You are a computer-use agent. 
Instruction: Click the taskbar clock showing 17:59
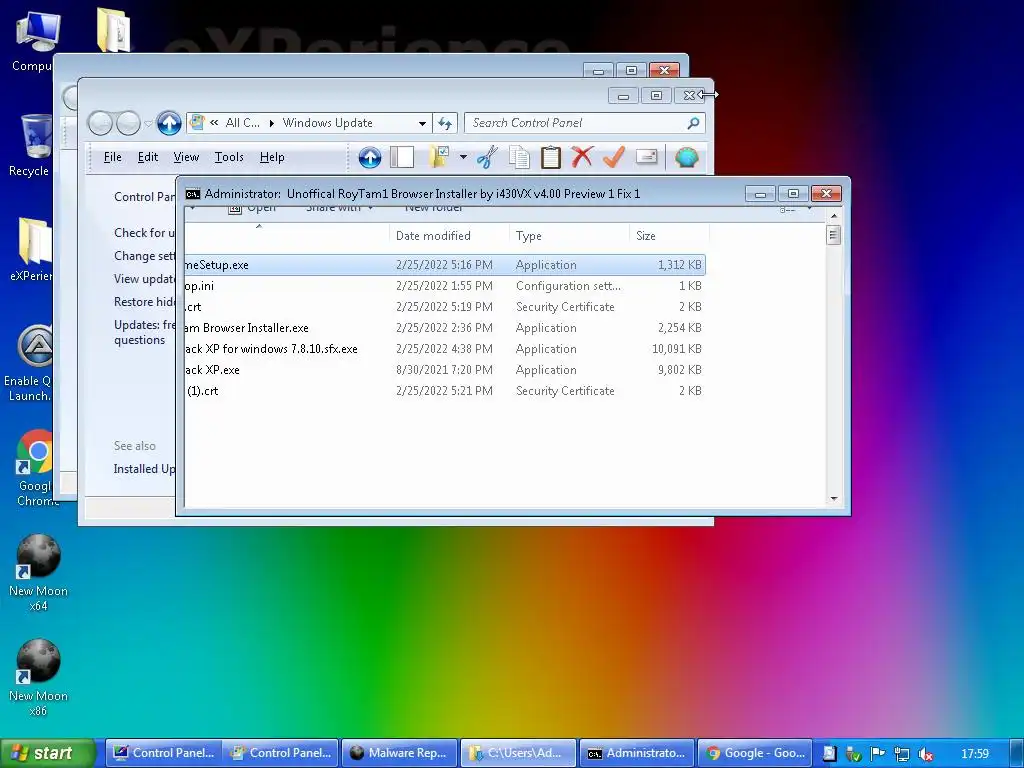[x=974, y=754]
